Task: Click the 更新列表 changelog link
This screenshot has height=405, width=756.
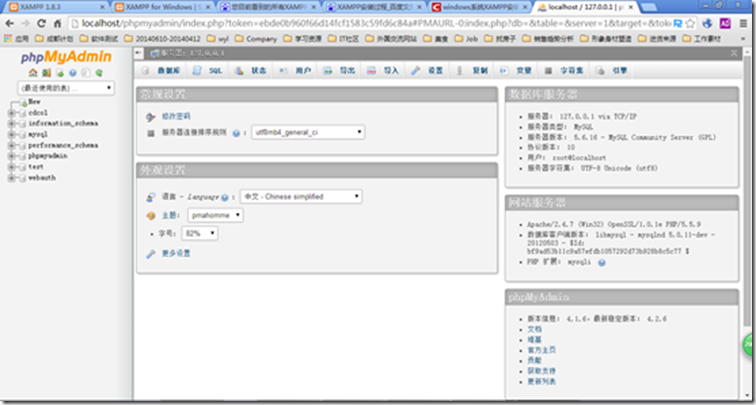Action: [542, 382]
